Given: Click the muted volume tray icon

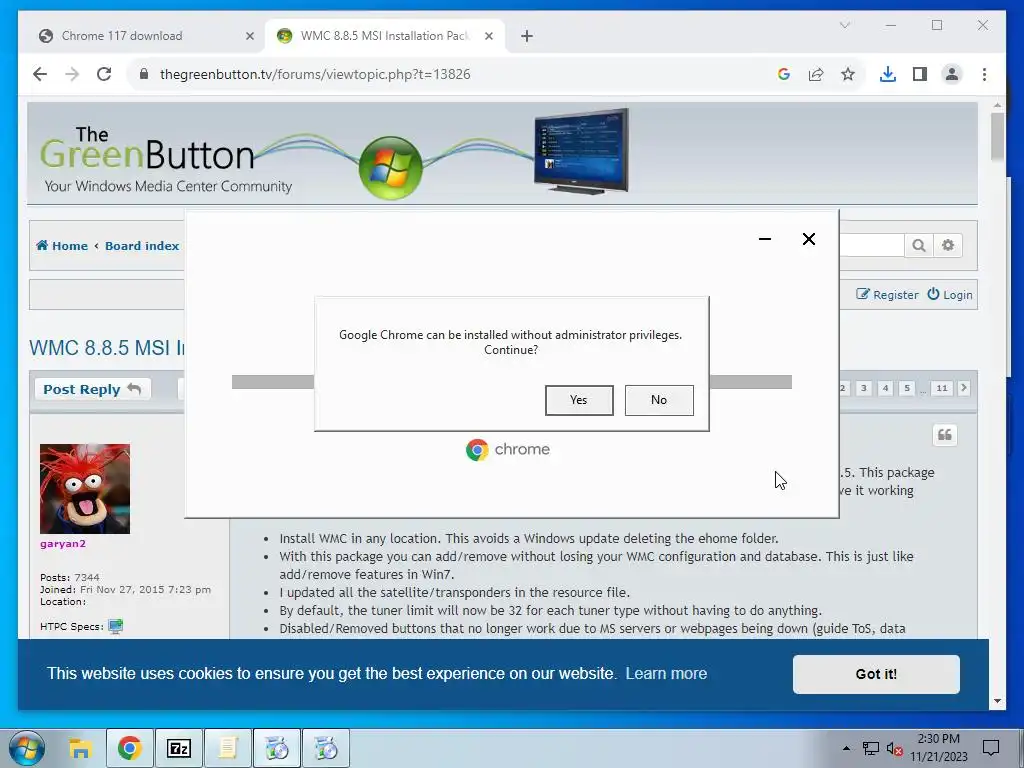Looking at the screenshot, I should [894, 748].
